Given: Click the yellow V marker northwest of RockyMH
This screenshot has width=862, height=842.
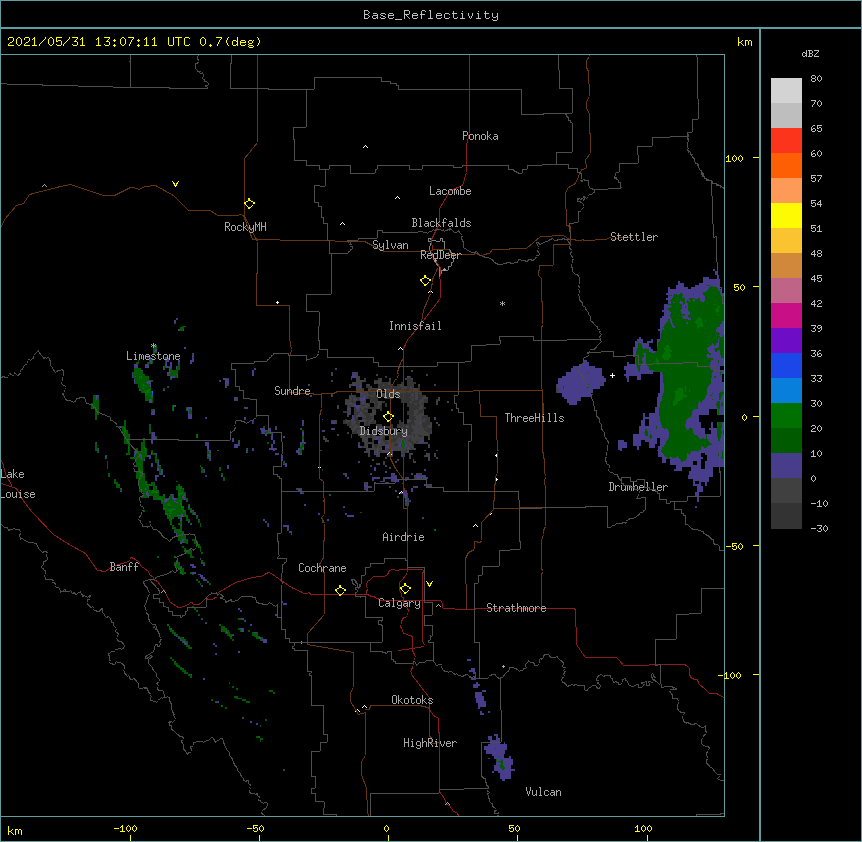Looking at the screenshot, I should [x=175, y=184].
